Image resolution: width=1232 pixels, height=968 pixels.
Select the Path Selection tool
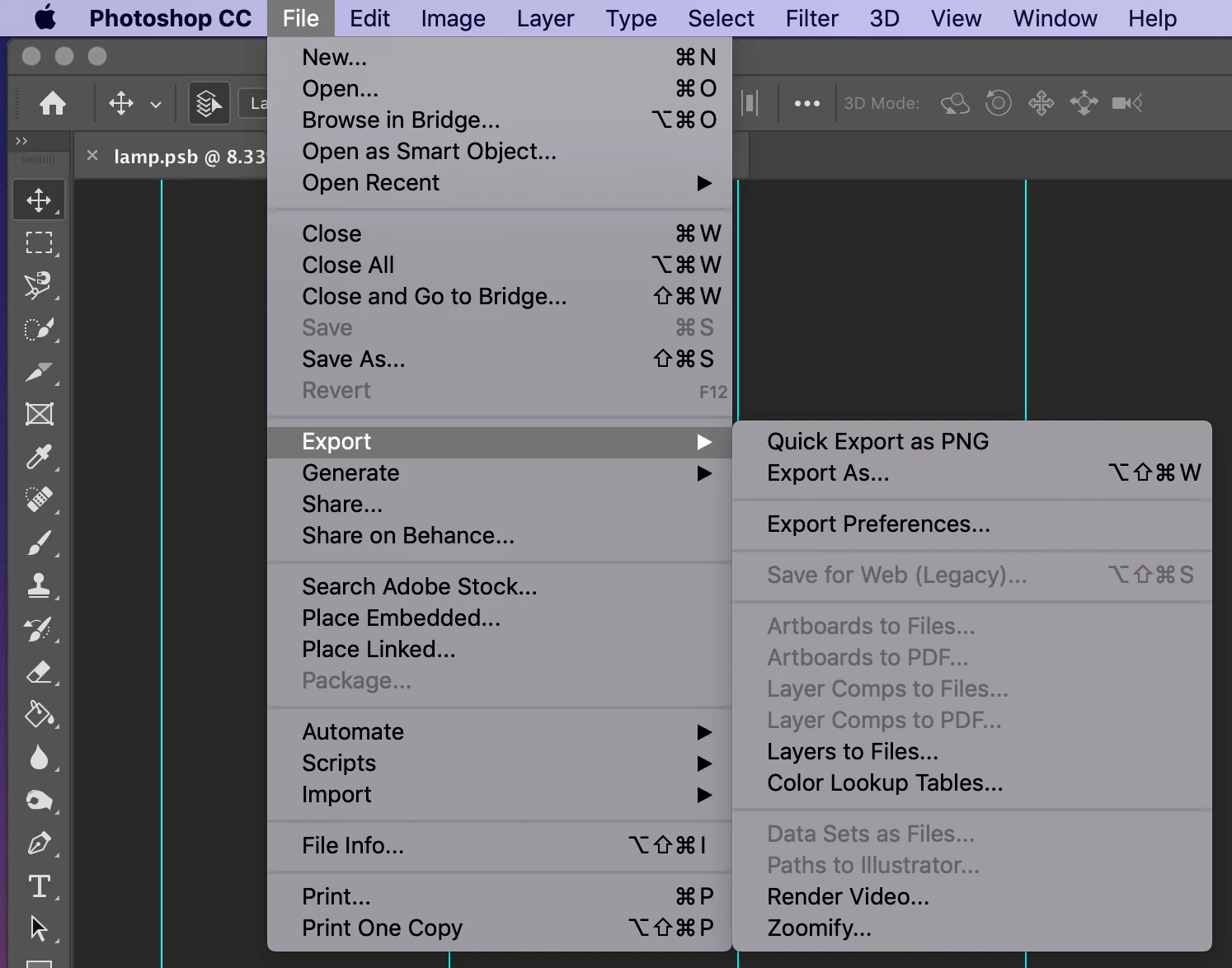tap(39, 929)
